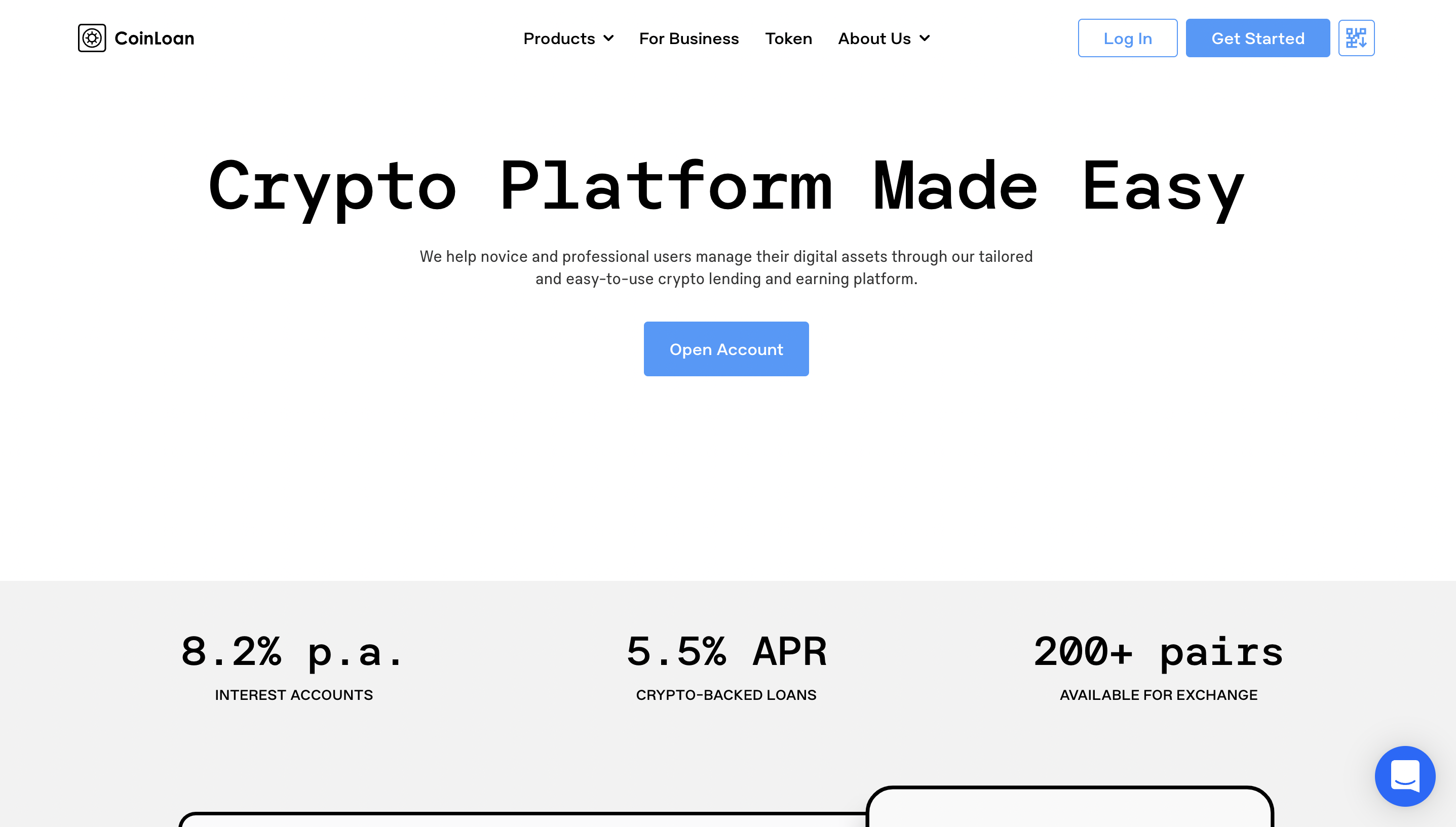Image resolution: width=1456 pixels, height=827 pixels.
Task: Click the Crypto-Backed Loans stat icon
Action: pos(727,665)
